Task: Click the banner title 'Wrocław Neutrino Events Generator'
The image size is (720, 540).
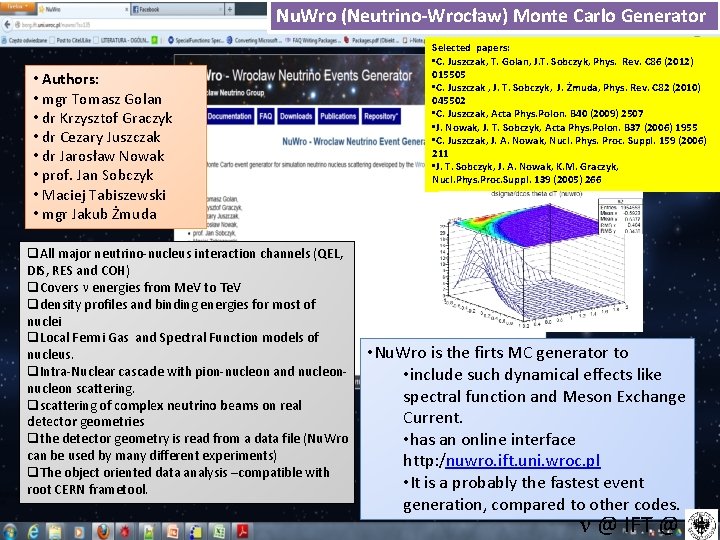Action: tap(323, 75)
